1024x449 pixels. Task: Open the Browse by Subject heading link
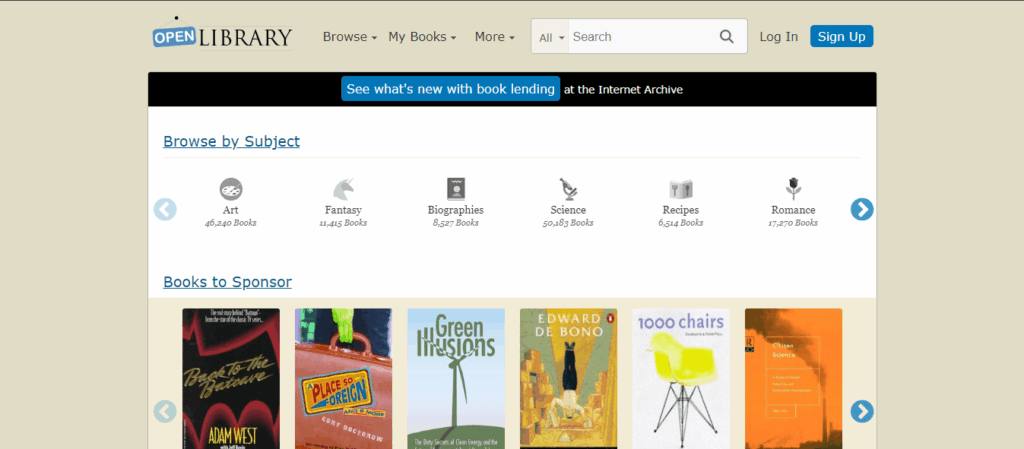231,141
